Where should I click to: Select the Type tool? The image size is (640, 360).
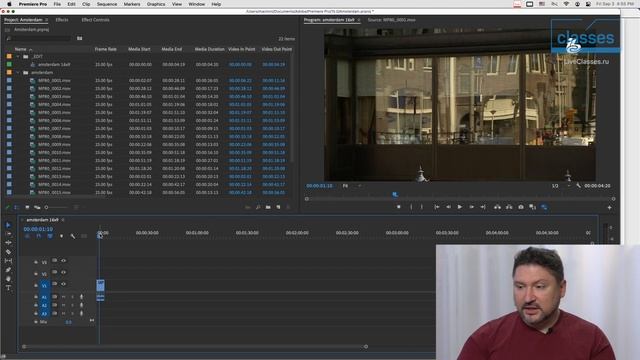[x=8, y=288]
